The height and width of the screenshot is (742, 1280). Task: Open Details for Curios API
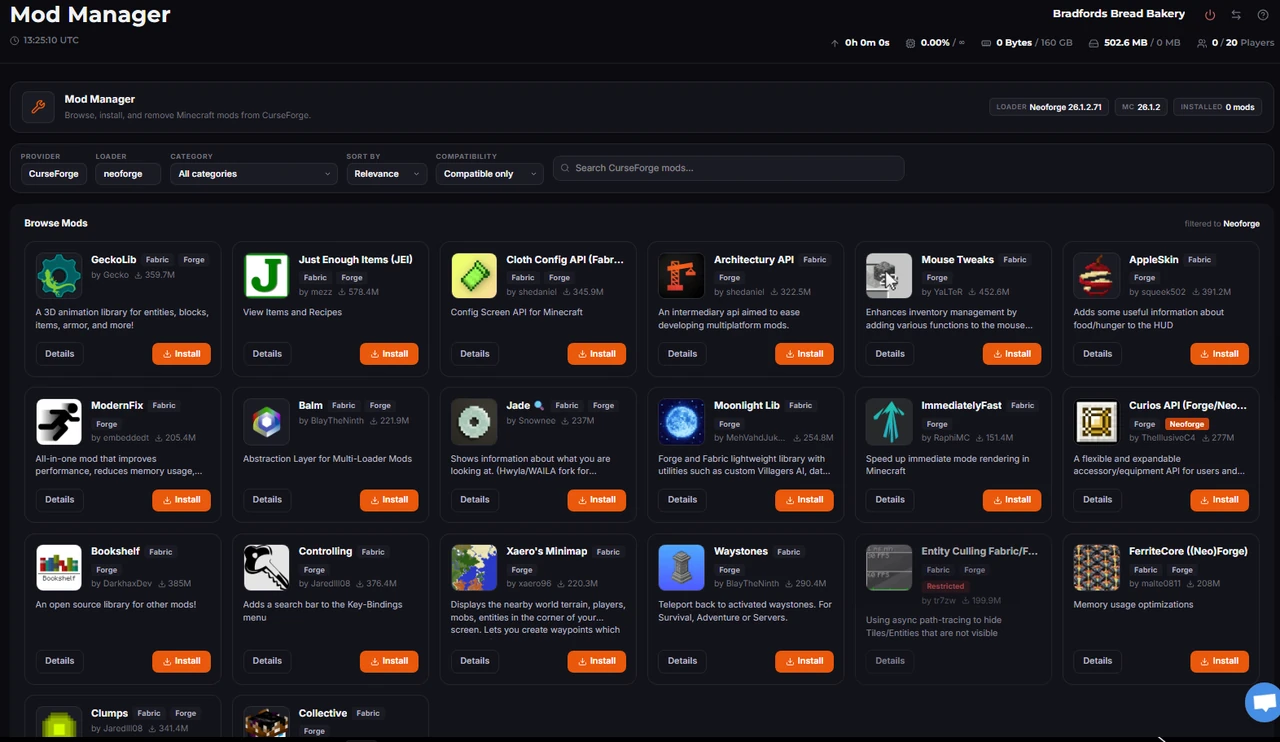point(1098,500)
